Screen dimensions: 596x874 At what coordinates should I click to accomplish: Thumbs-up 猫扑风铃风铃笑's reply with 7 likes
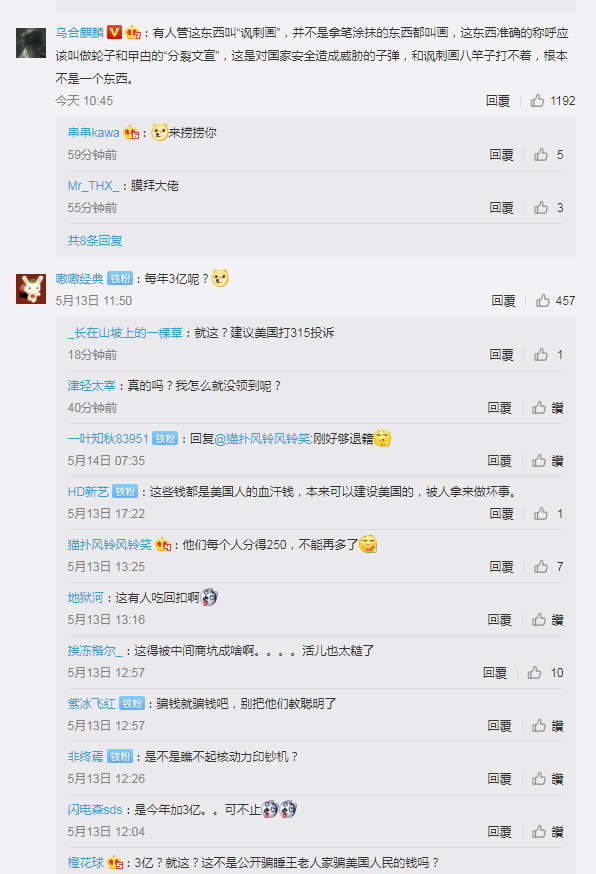point(548,567)
